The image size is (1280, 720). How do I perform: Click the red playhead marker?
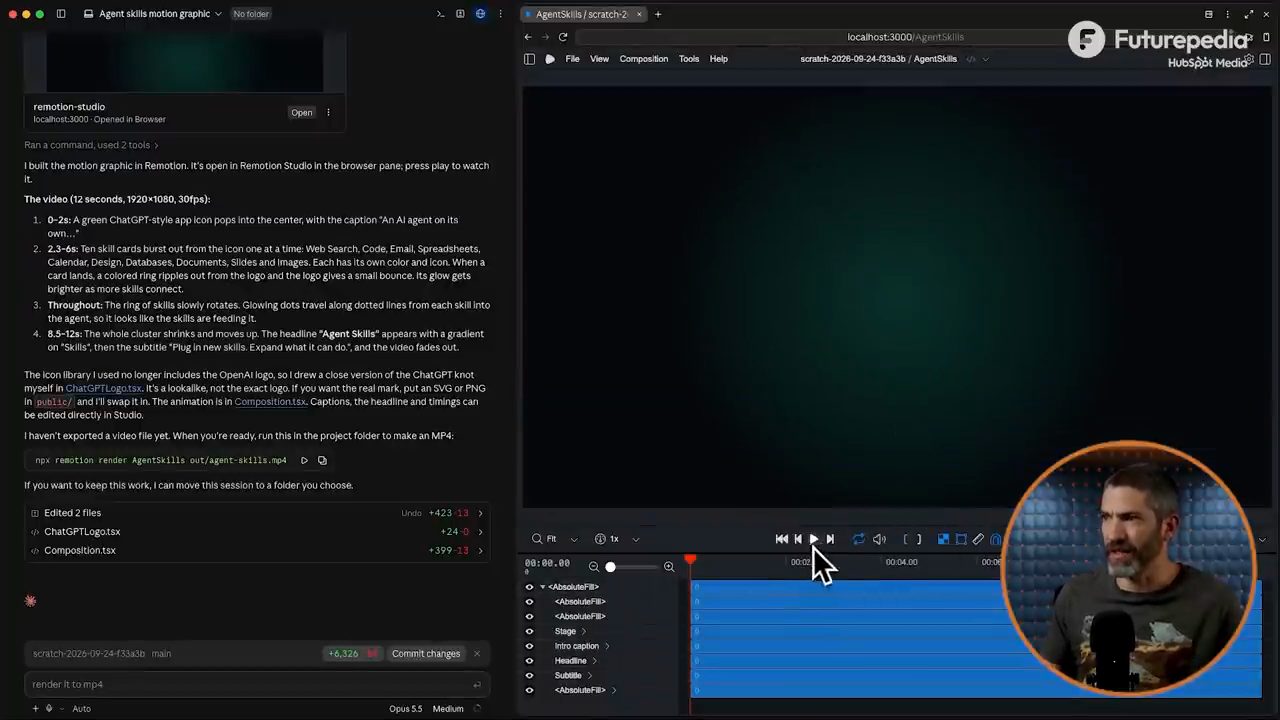tap(690, 560)
